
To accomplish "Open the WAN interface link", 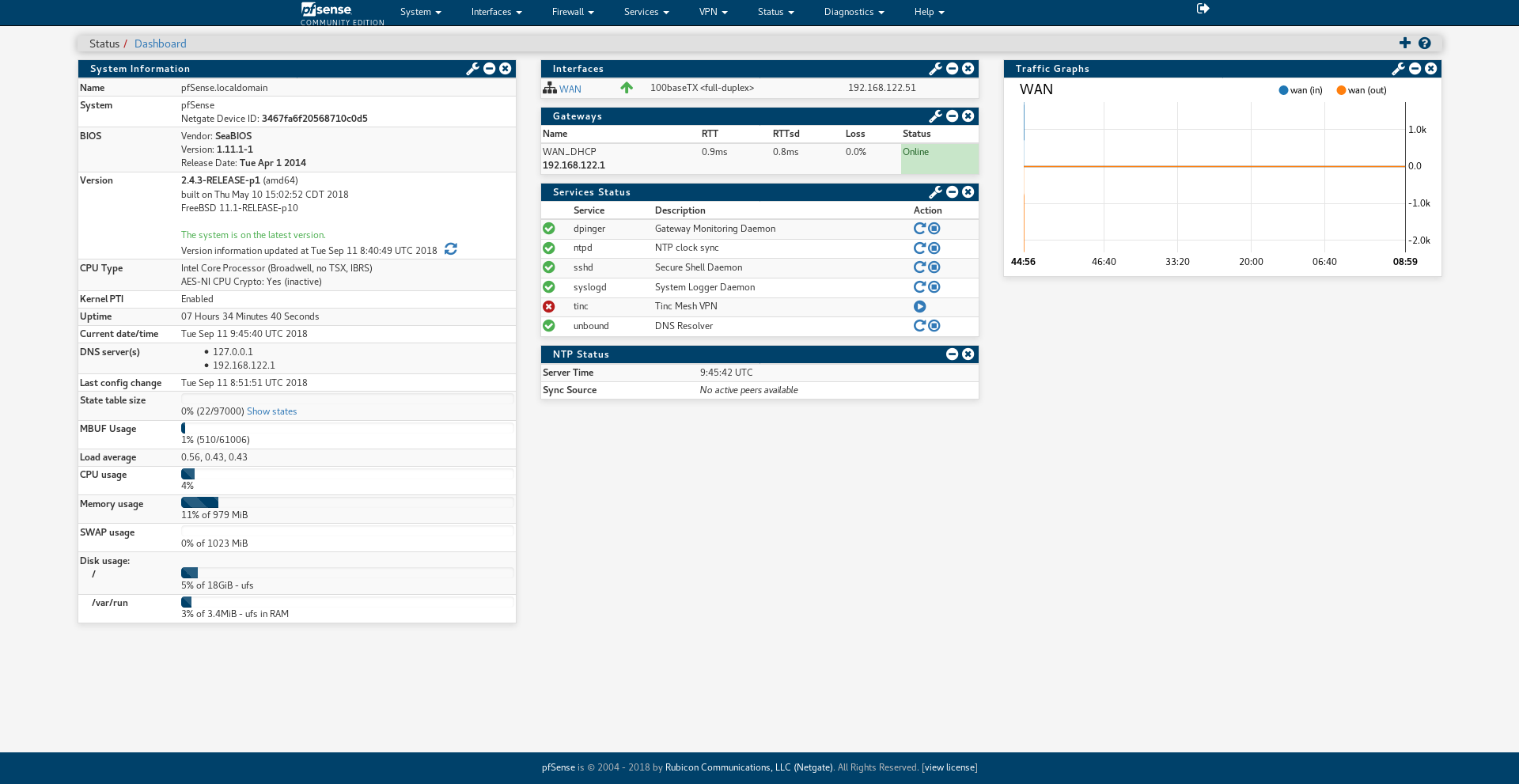I will [x=570, y=89].
